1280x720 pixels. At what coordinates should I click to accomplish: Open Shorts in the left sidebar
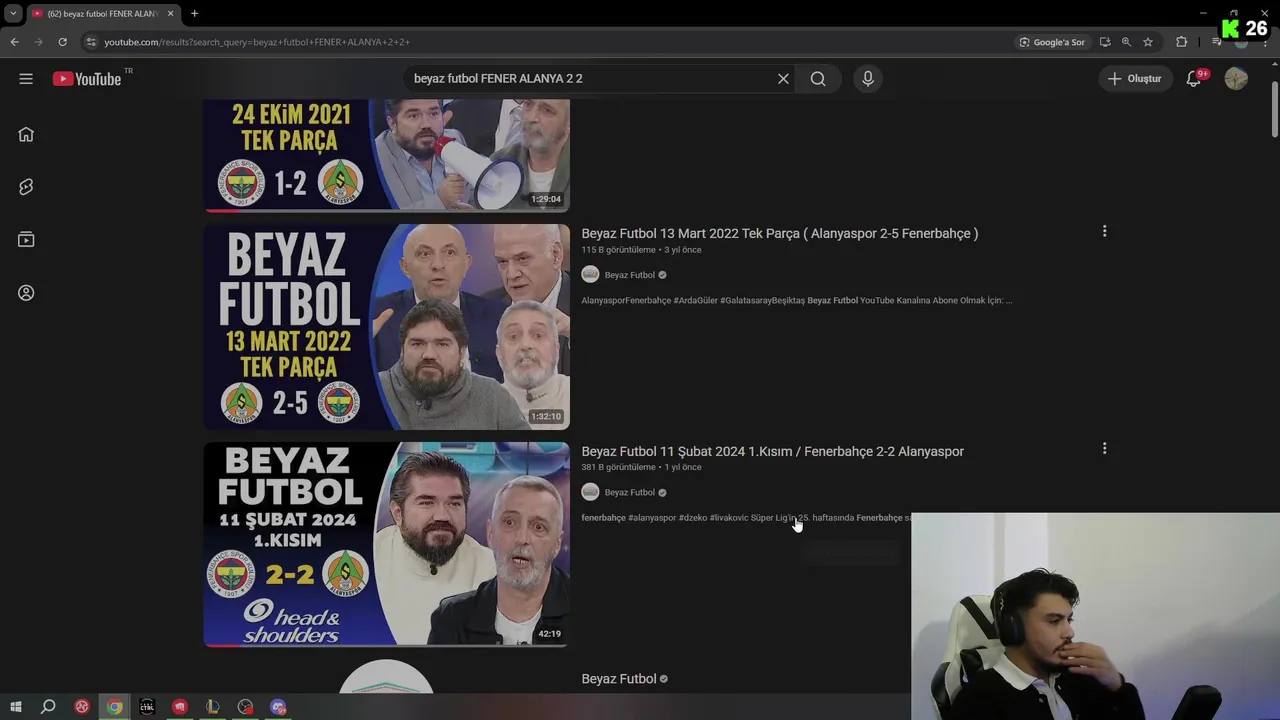pos(26,187)
